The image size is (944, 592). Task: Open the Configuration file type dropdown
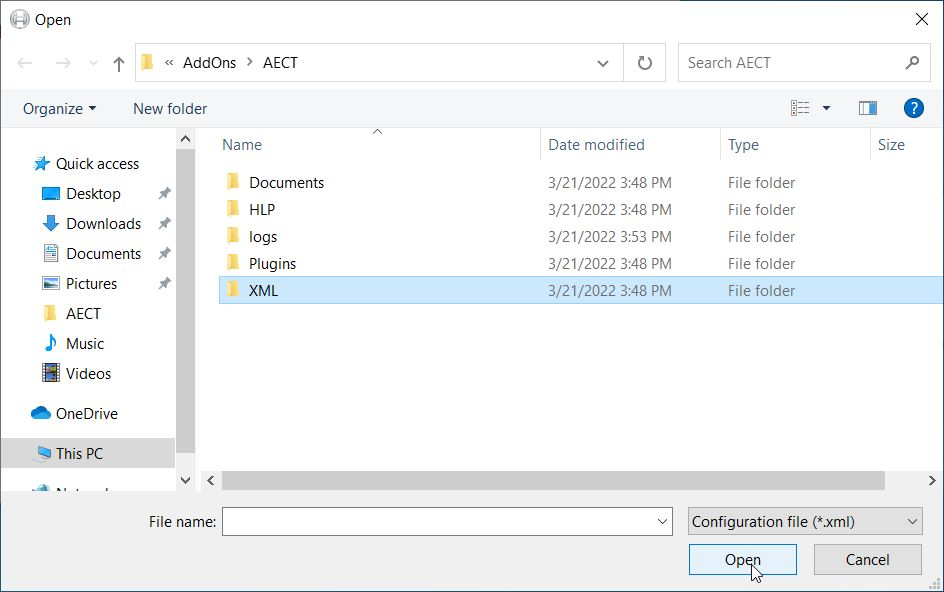tap(805, 521)
